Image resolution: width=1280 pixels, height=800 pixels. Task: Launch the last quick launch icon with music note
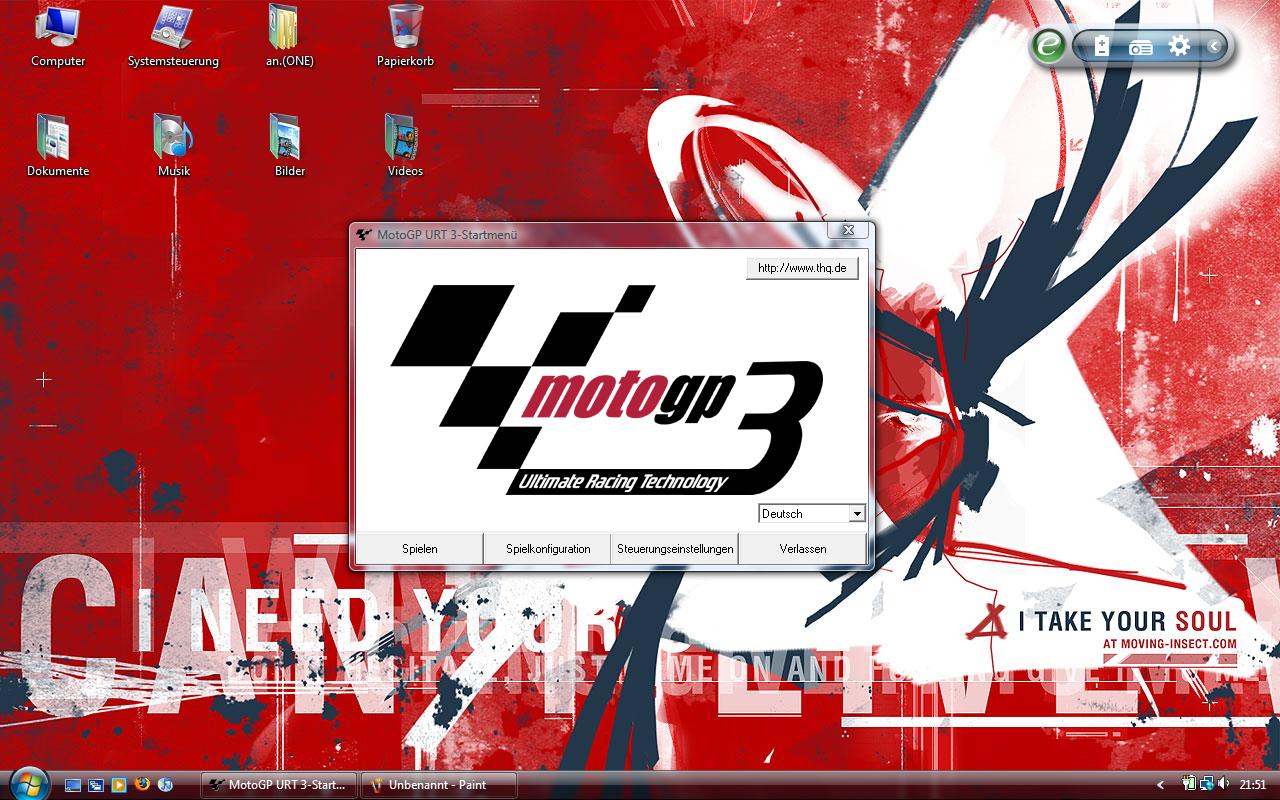[x=165, y=785]
